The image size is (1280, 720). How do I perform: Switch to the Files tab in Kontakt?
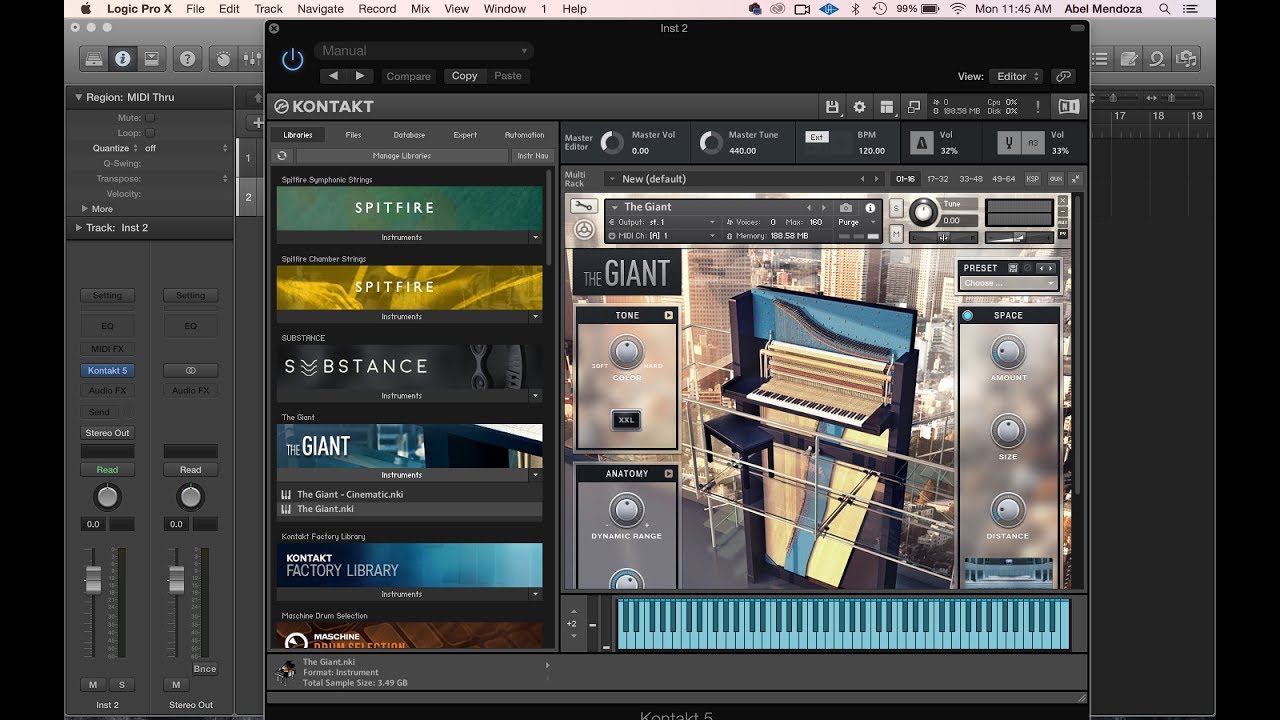(x=353, y=135)
